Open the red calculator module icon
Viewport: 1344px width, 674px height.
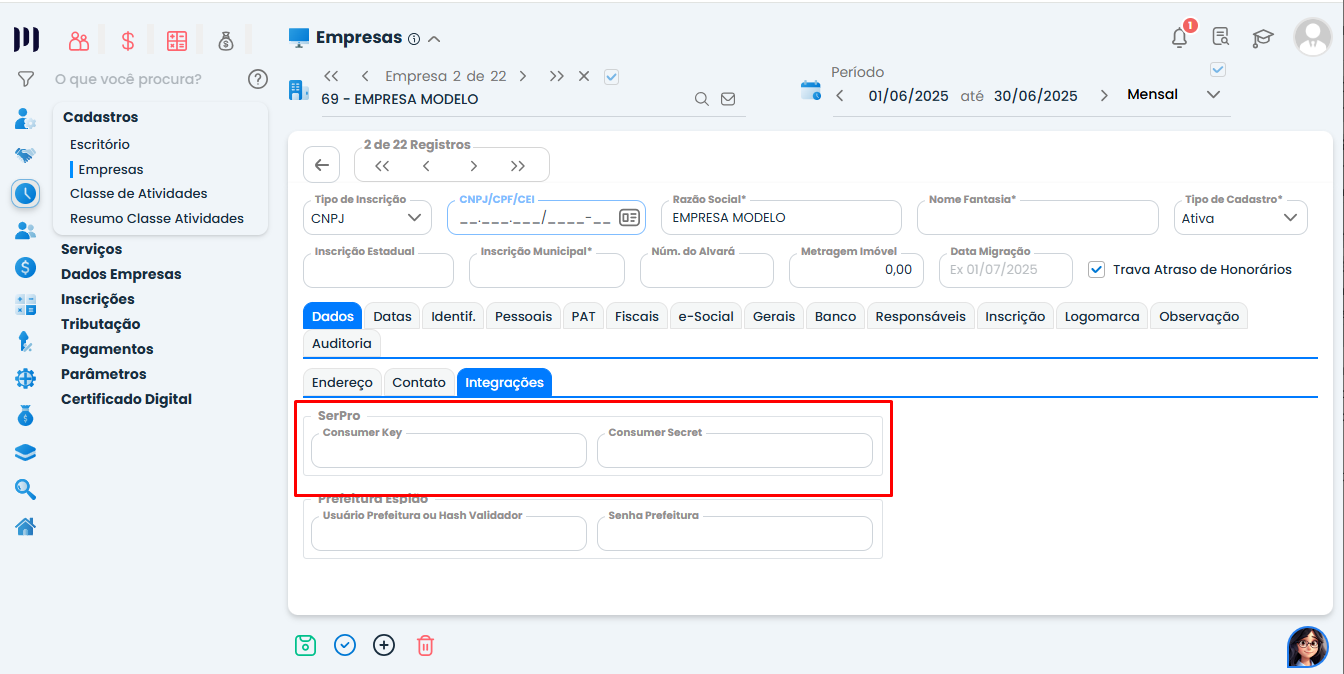click(177, 41)
